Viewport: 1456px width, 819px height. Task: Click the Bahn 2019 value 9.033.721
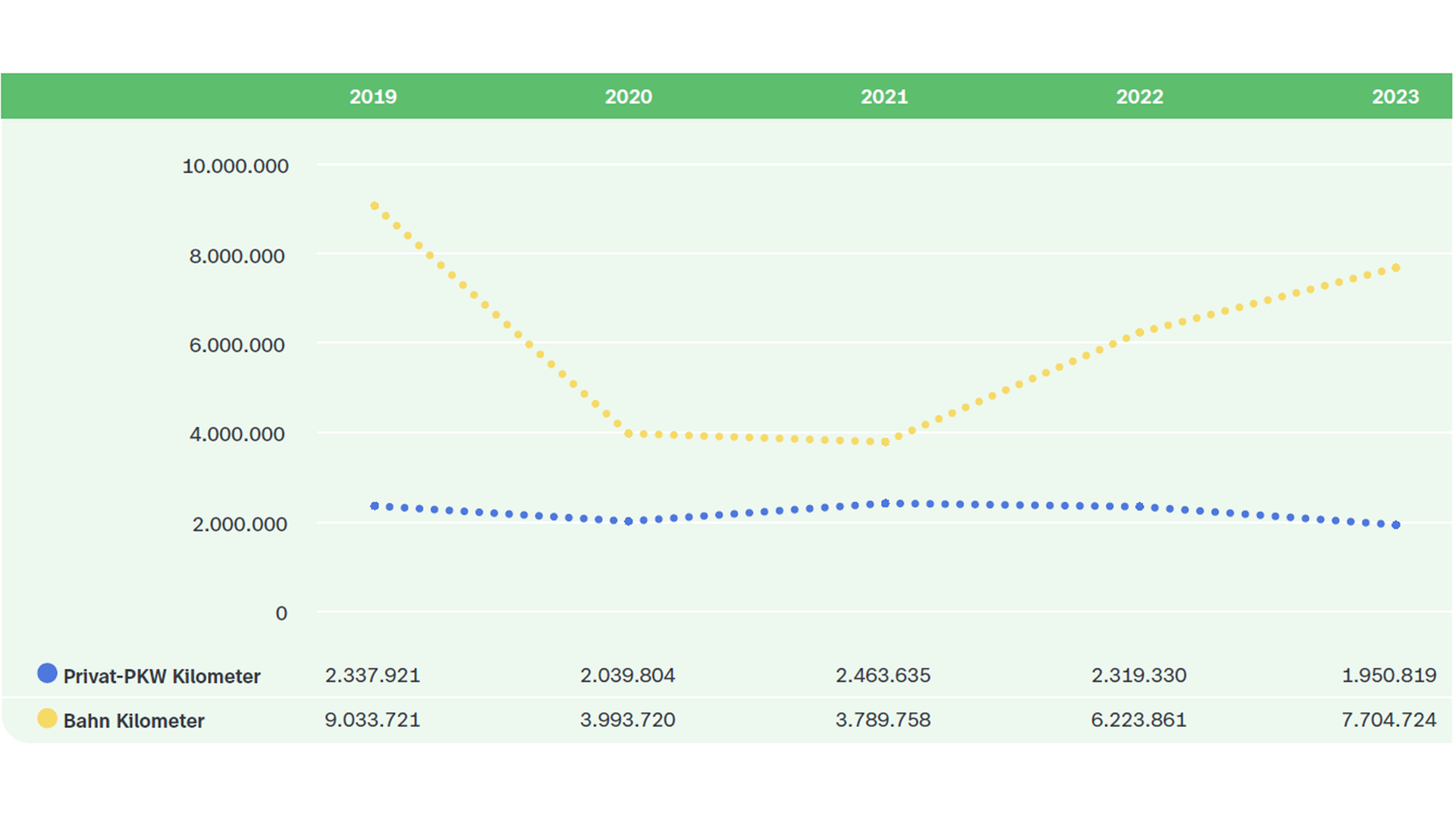click(x=372, y=720)
